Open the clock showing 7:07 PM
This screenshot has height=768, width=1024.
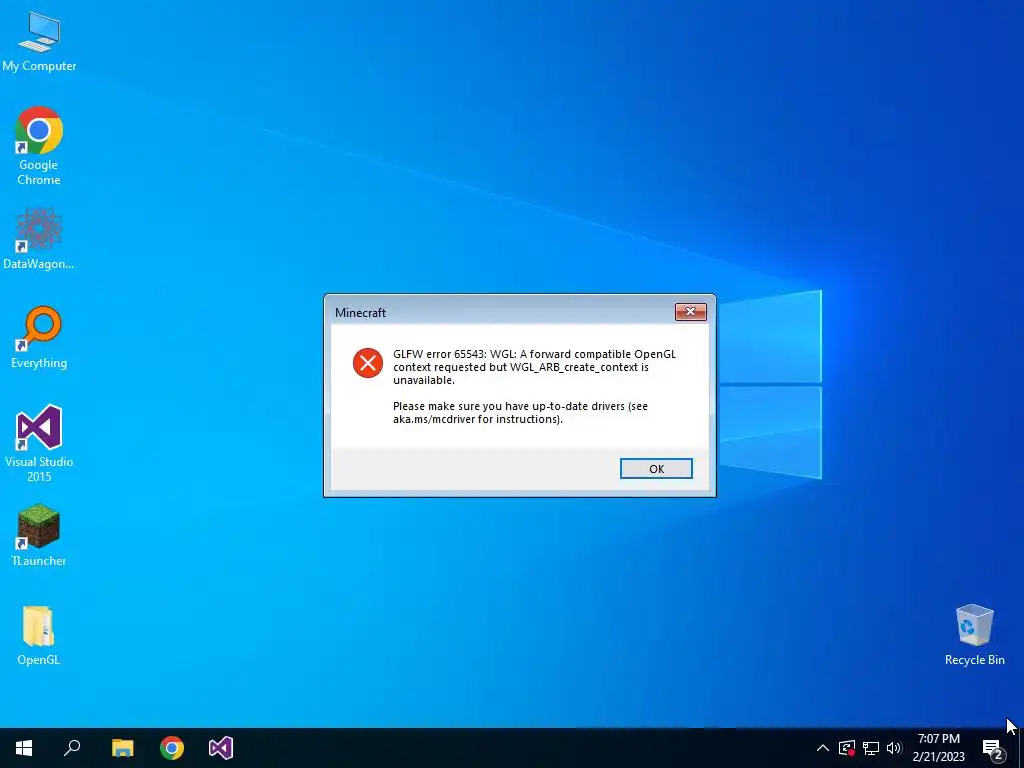point(938,748)
